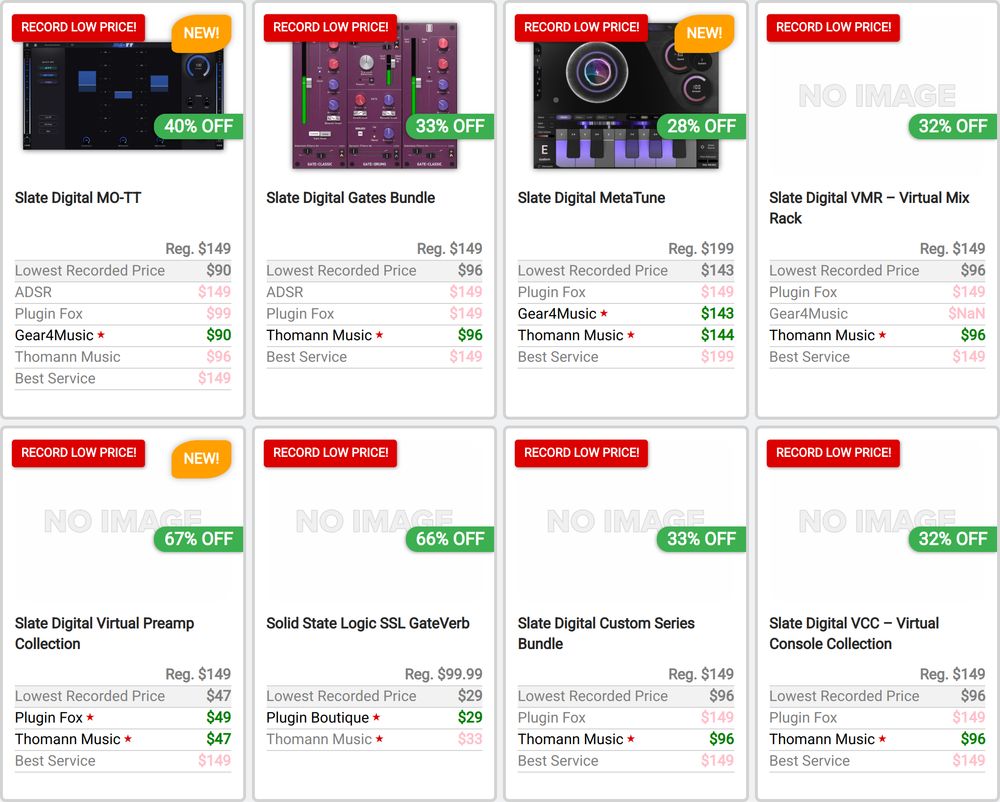The height and width of the screenshot is (802, 1000).
Task: Click the NEW! badge on MetaTune card
Action: click(704, 33)
